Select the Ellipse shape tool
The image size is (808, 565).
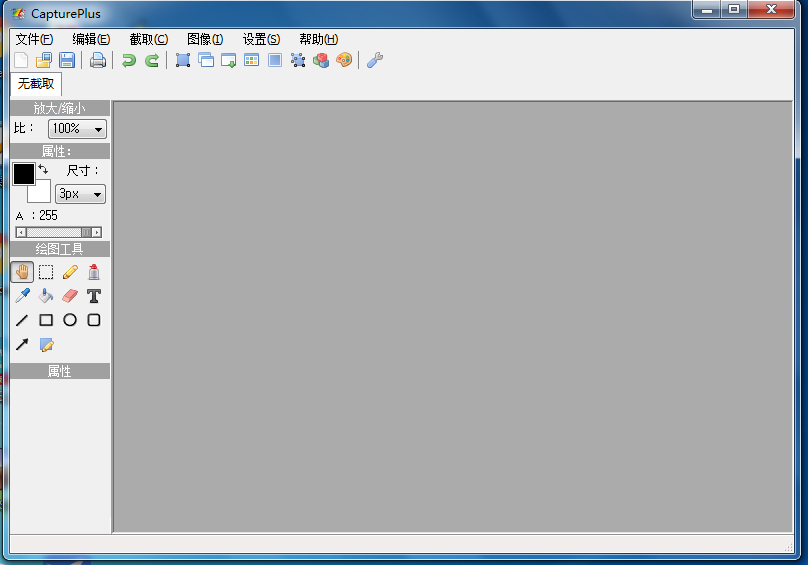click(70, 320)
